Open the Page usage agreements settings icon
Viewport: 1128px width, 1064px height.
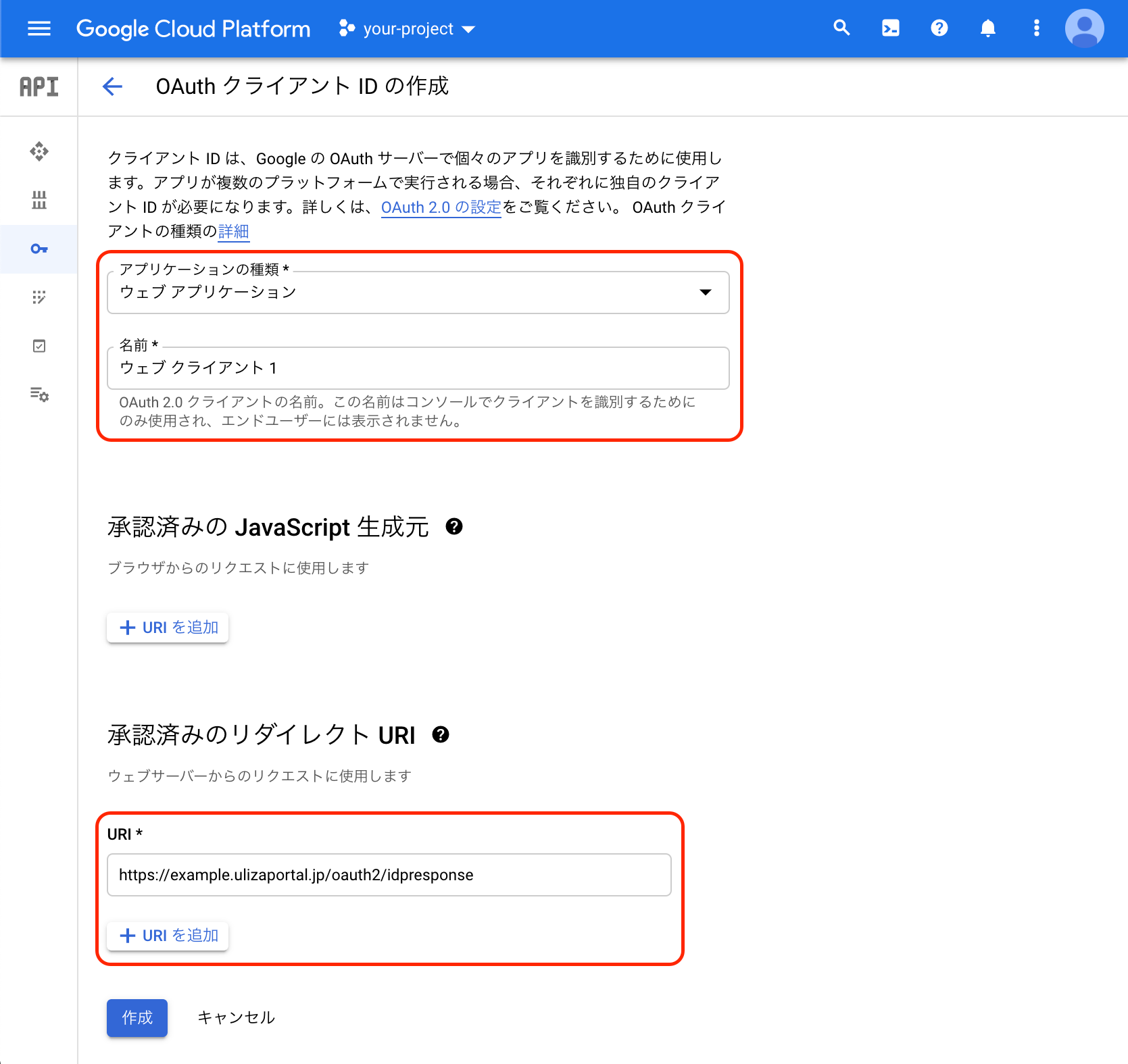click(39, 395)
